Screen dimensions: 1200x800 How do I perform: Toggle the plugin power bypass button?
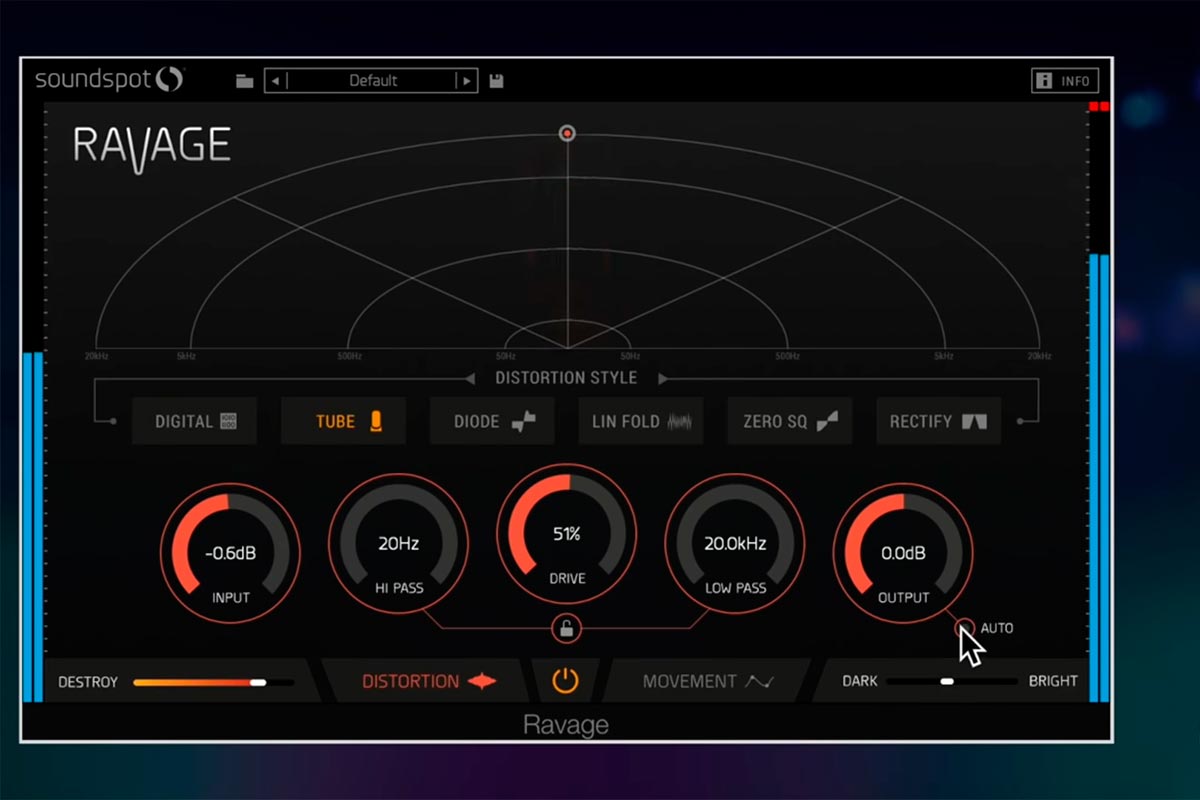point(566,681)
